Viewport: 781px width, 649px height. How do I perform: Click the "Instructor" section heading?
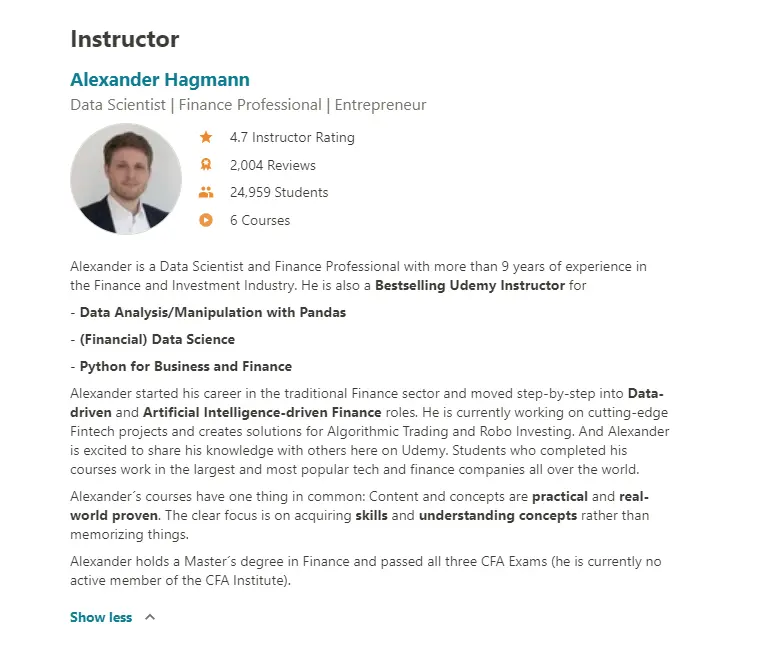125,40
